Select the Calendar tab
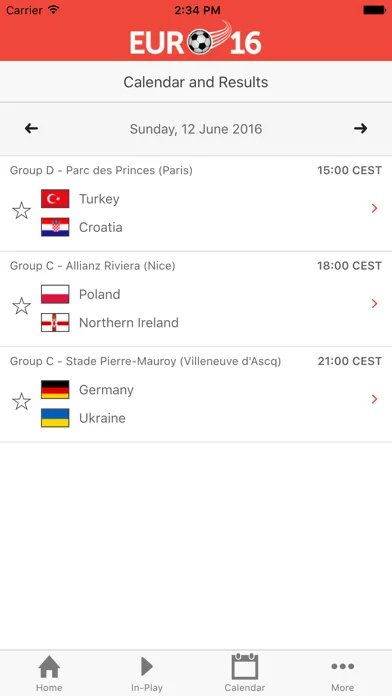This screenshot has width=392, height=696. (x=245, y=673)
